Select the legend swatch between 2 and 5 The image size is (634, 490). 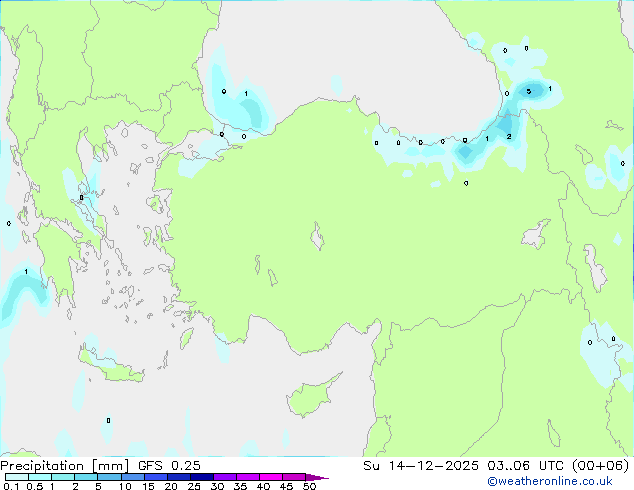click(x=87, y=477)
